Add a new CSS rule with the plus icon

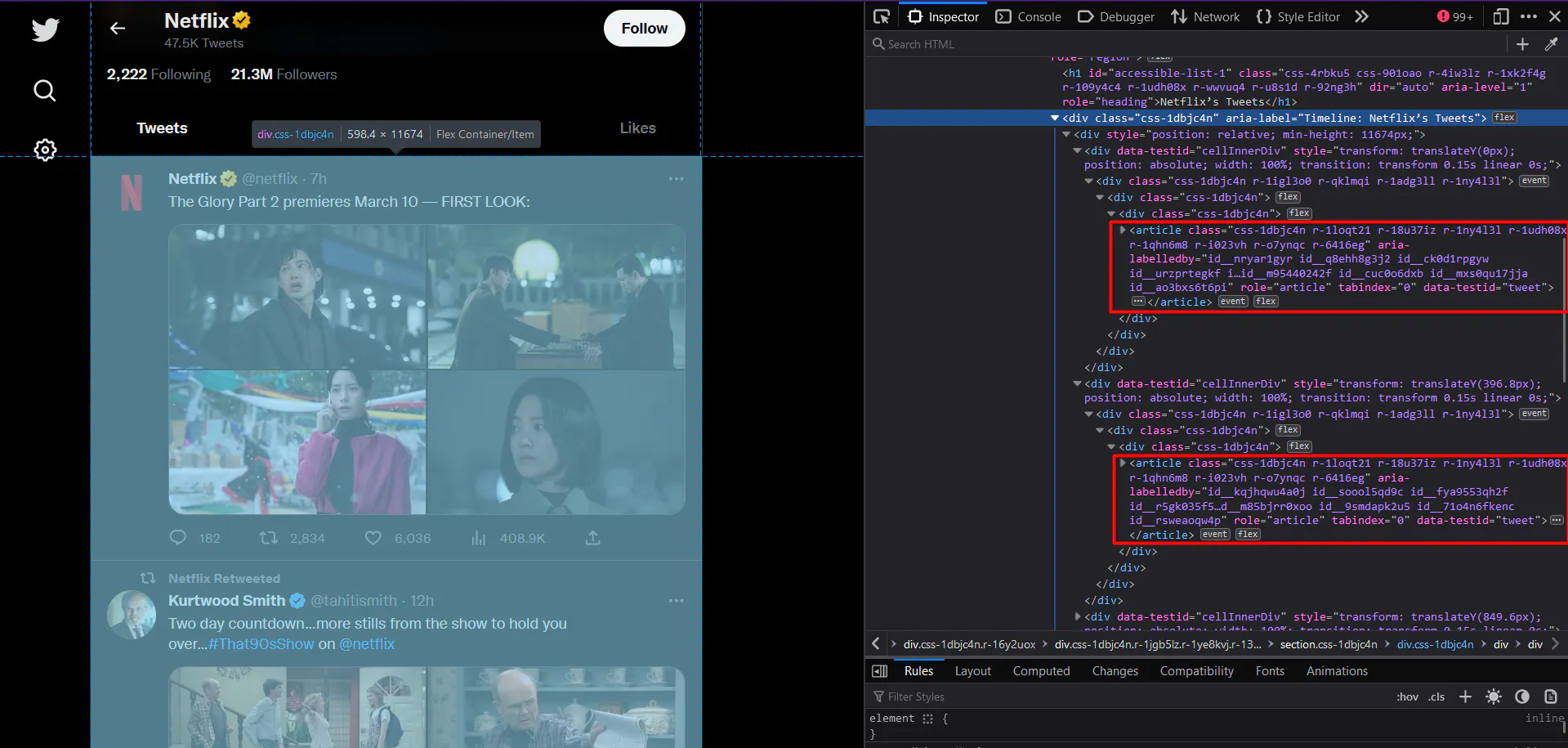point(1465,696)
